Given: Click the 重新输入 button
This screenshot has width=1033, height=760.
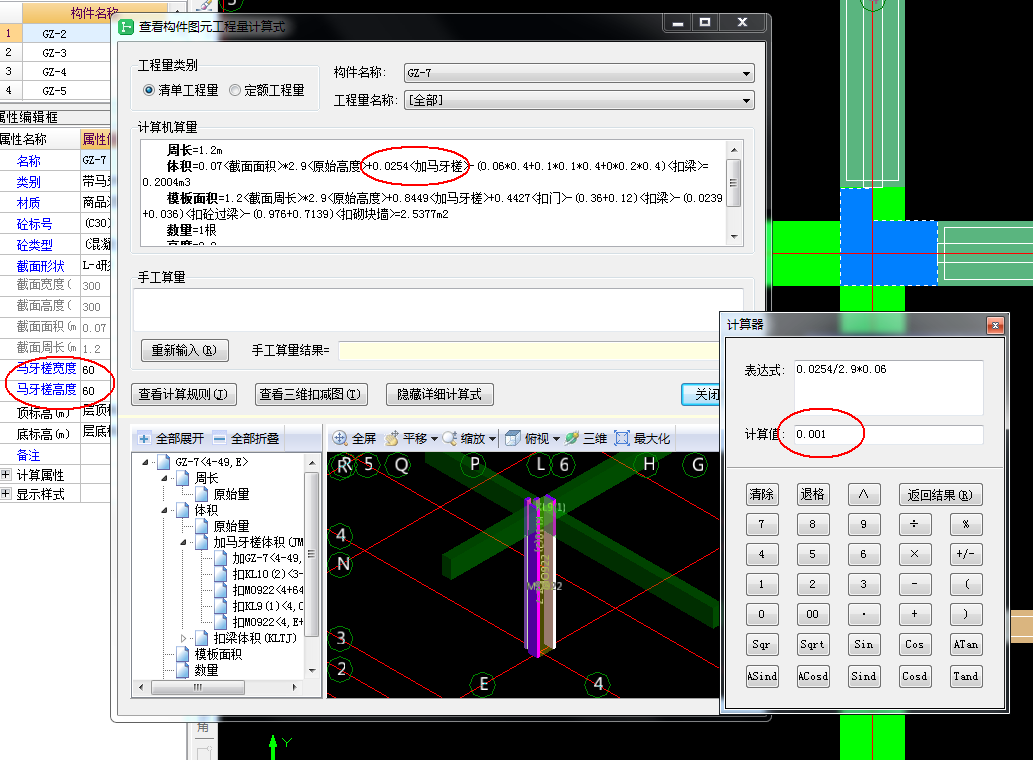Looking at the screenshot, I should coord(184,350).
